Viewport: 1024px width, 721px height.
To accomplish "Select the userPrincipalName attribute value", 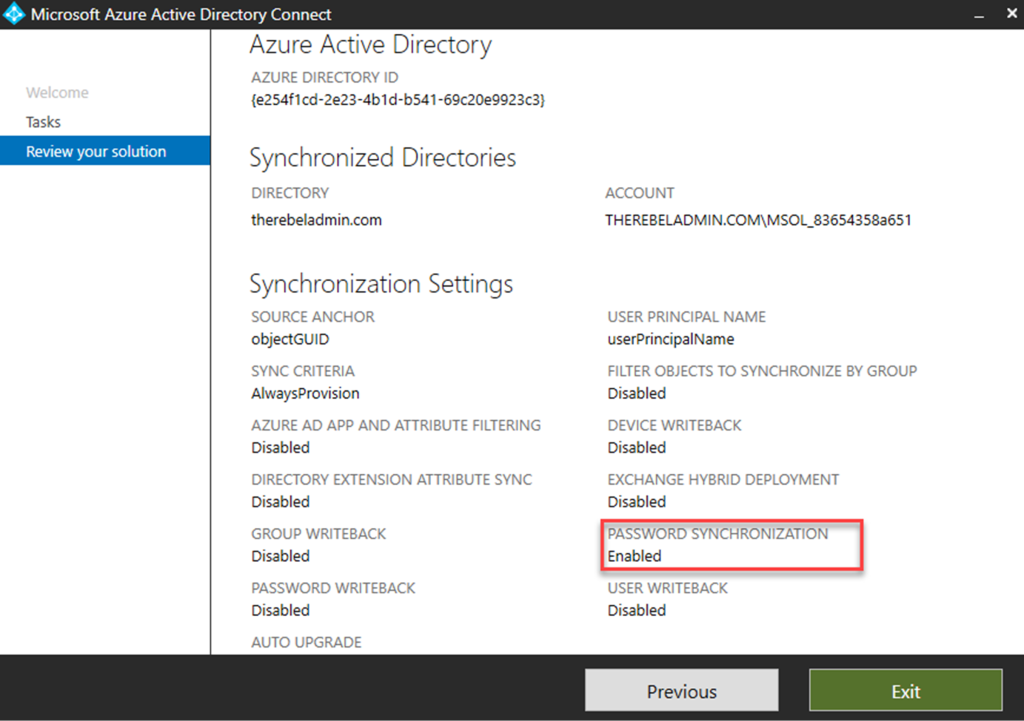I will coord(672,339).
